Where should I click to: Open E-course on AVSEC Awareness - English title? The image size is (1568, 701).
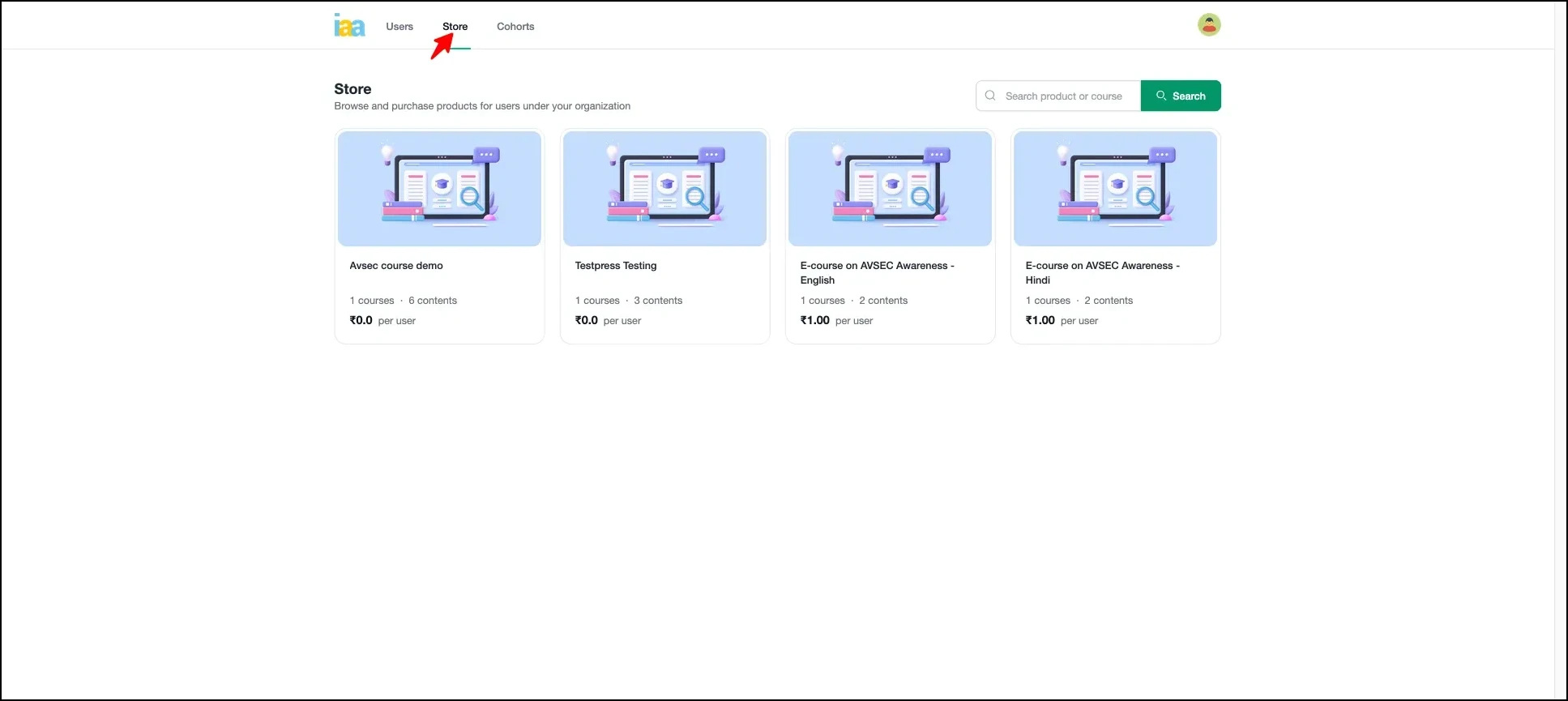877,272
